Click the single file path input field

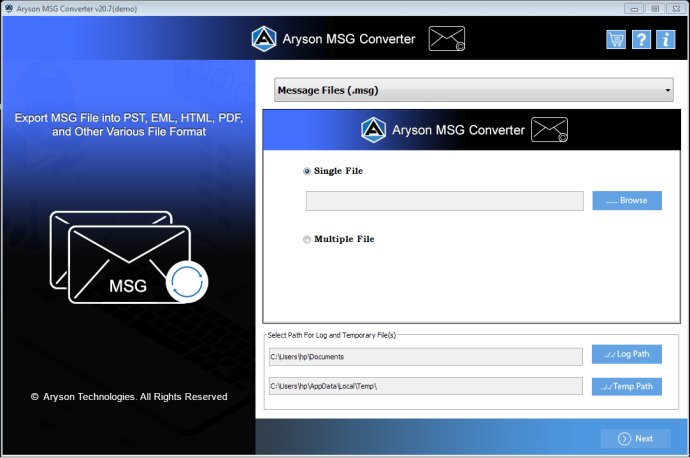pos(445,201)
